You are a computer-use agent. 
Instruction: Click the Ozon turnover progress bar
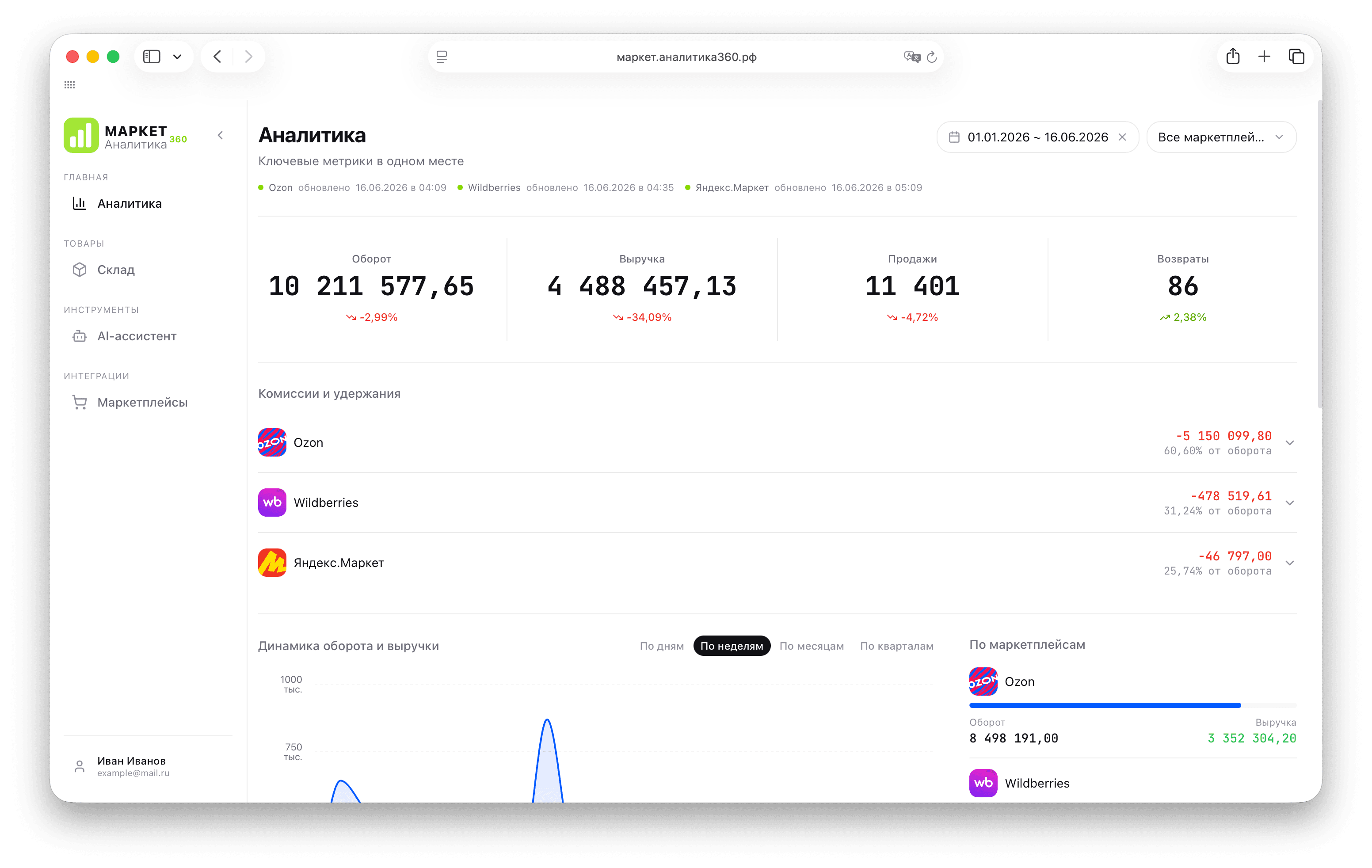pyautogui.click(x=1132, y=705)
